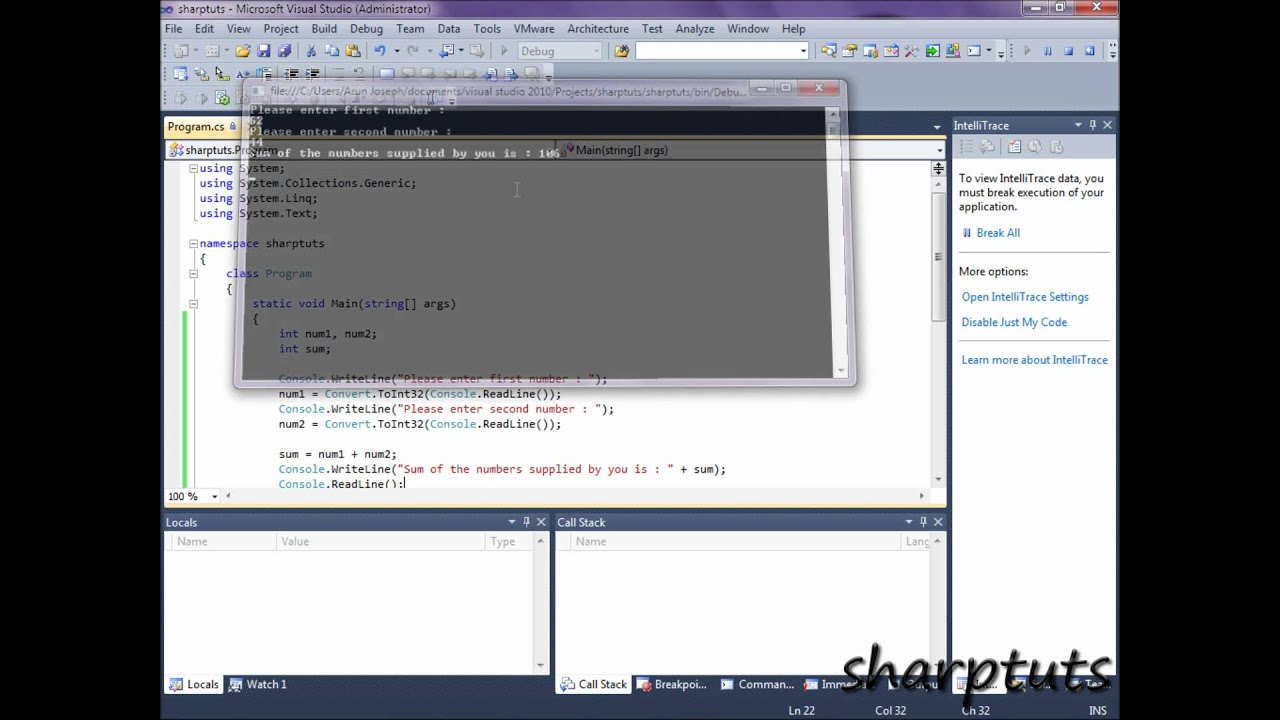Screen dimensions: 1280x720
Task: Switch to the Program.cs editor tab
Action: point(196,127)
